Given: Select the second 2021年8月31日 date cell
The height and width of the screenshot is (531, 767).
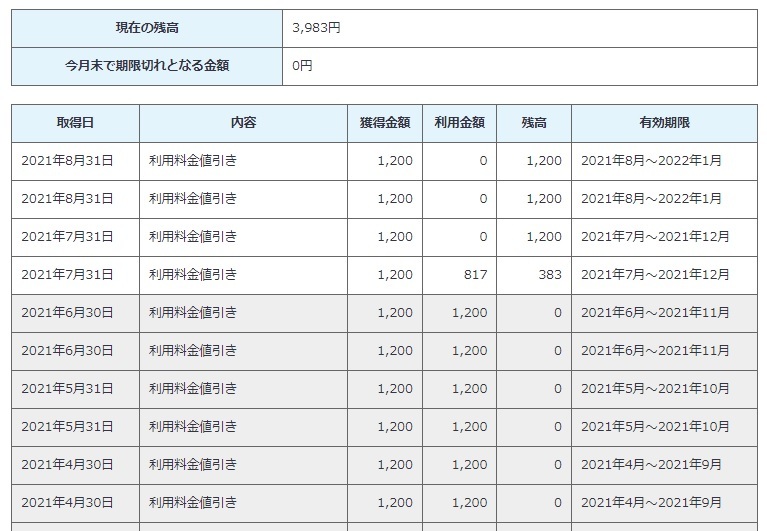Looking at the screenshot, I should (x=67, y=199).
